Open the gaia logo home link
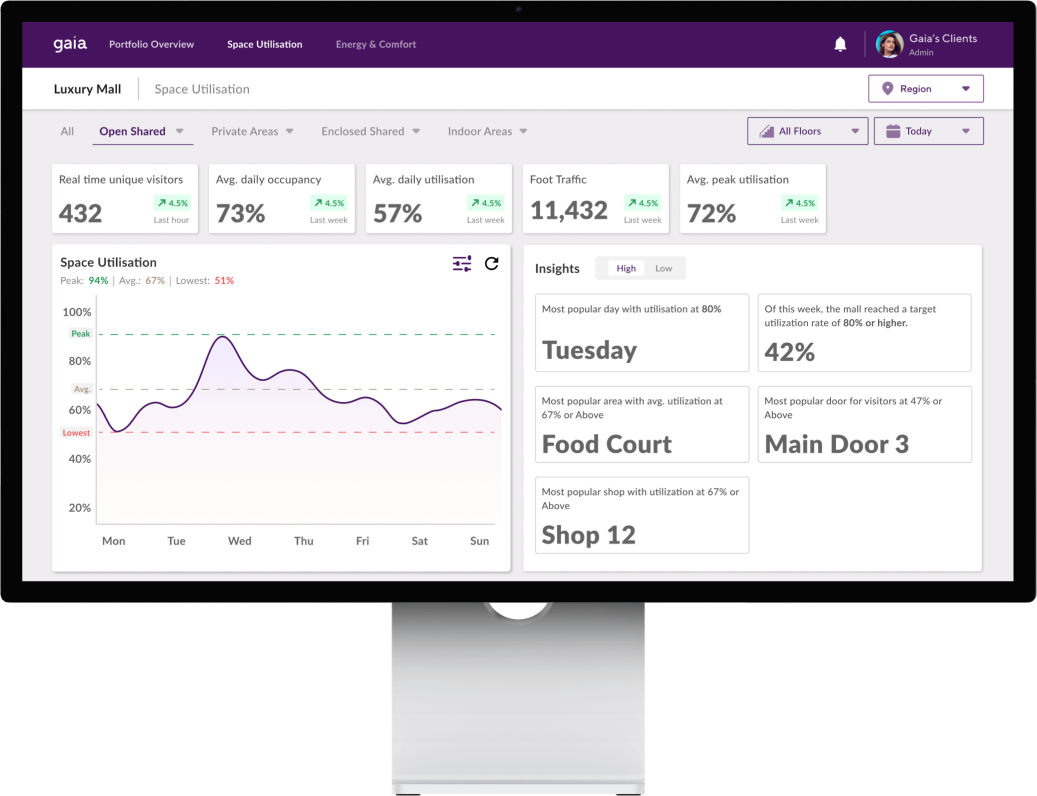 coord(69,43)
